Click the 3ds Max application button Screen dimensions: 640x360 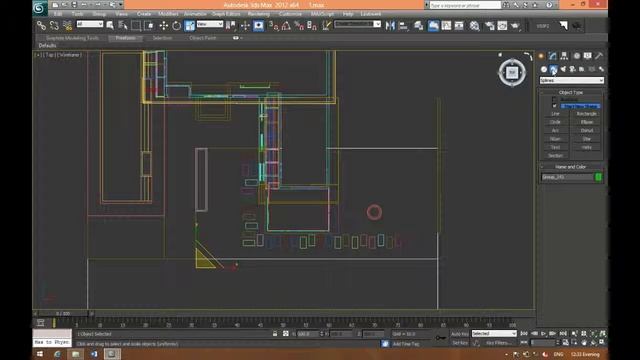coord(40,8)
